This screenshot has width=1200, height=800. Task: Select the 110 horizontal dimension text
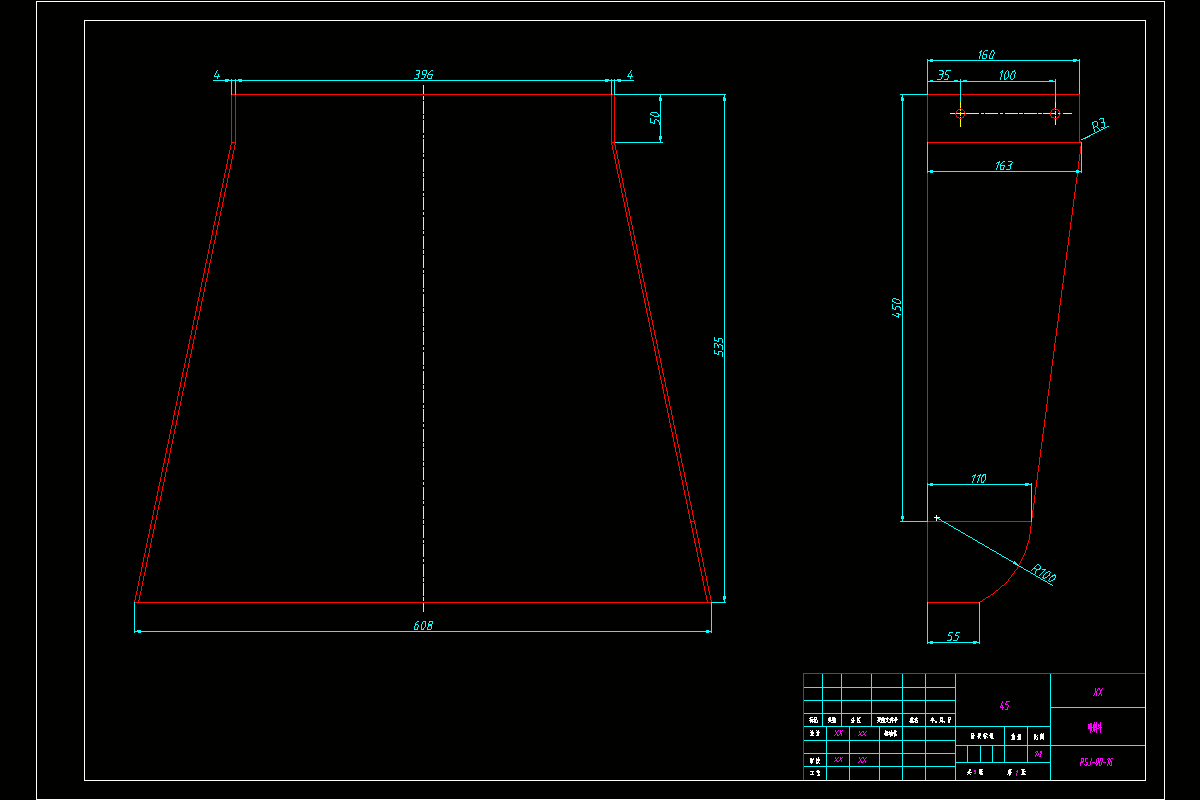[979, 479]
